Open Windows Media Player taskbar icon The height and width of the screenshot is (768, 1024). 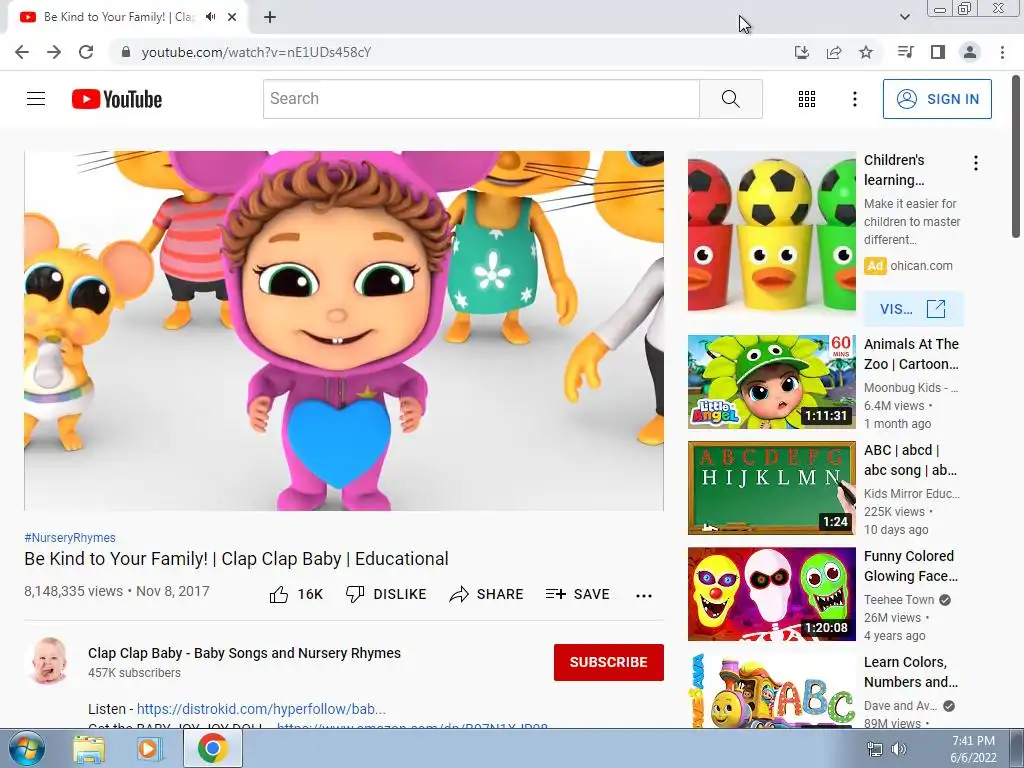[150, 749]
